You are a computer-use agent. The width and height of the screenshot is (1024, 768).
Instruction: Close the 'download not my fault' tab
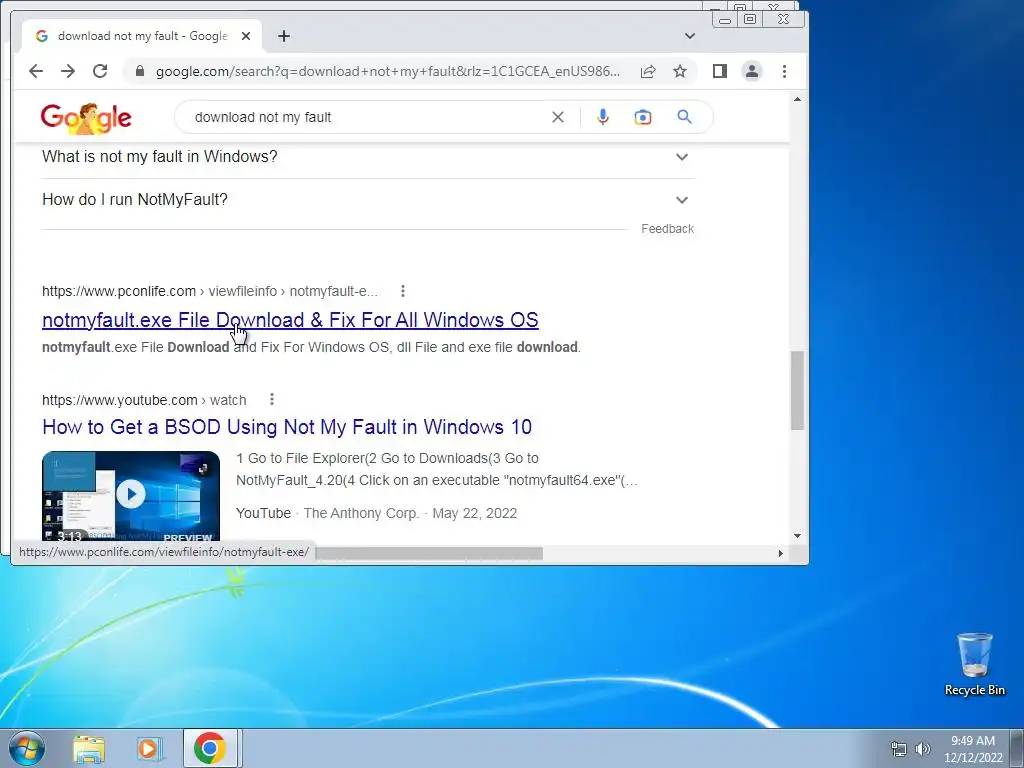coord(246,36)
